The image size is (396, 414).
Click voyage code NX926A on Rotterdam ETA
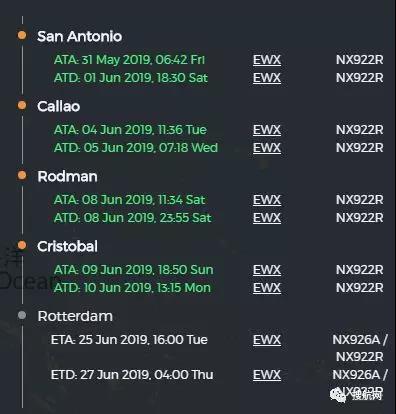[x=356, y=340]
